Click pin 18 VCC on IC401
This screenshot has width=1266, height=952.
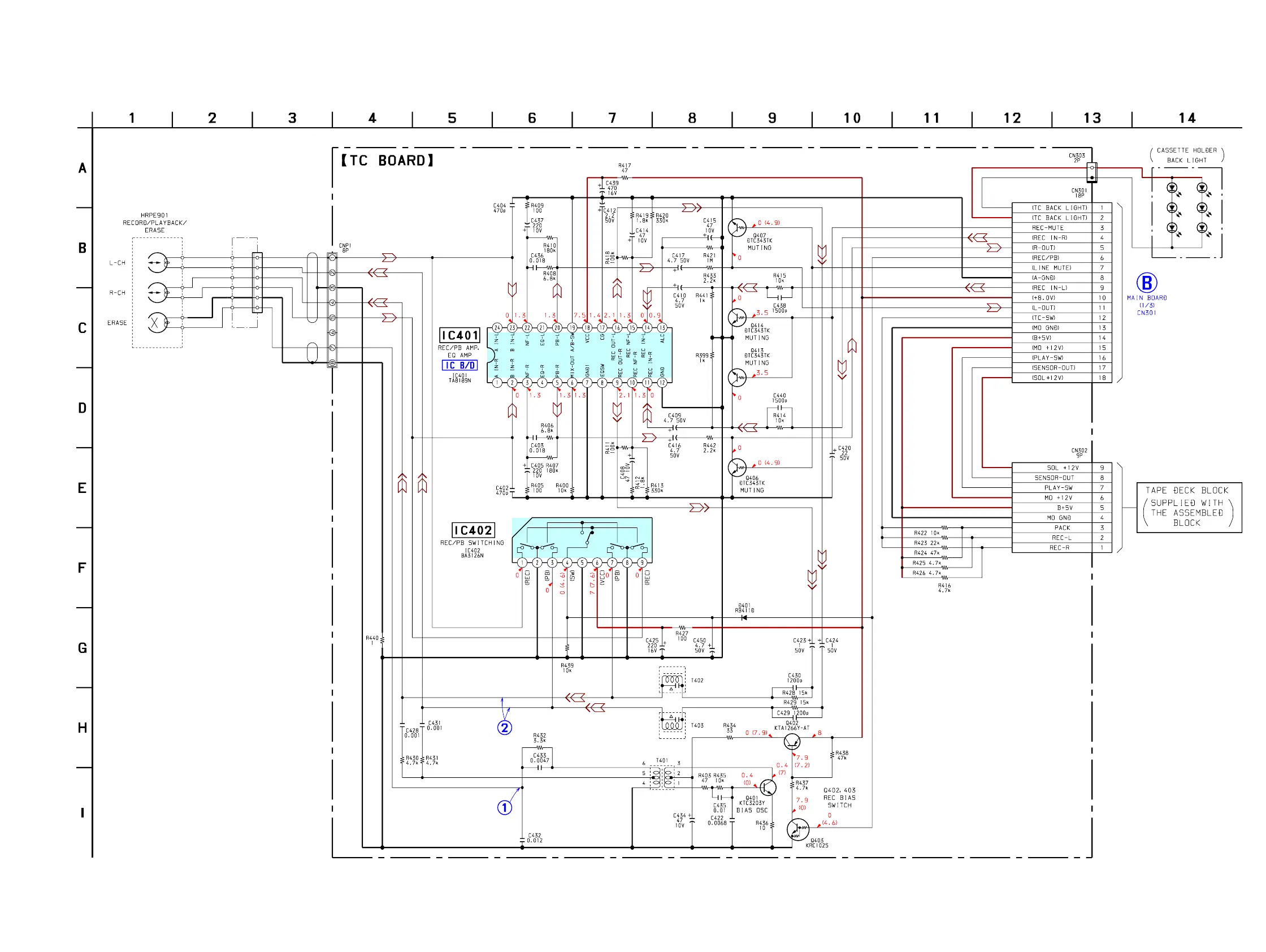pos(587,327)
